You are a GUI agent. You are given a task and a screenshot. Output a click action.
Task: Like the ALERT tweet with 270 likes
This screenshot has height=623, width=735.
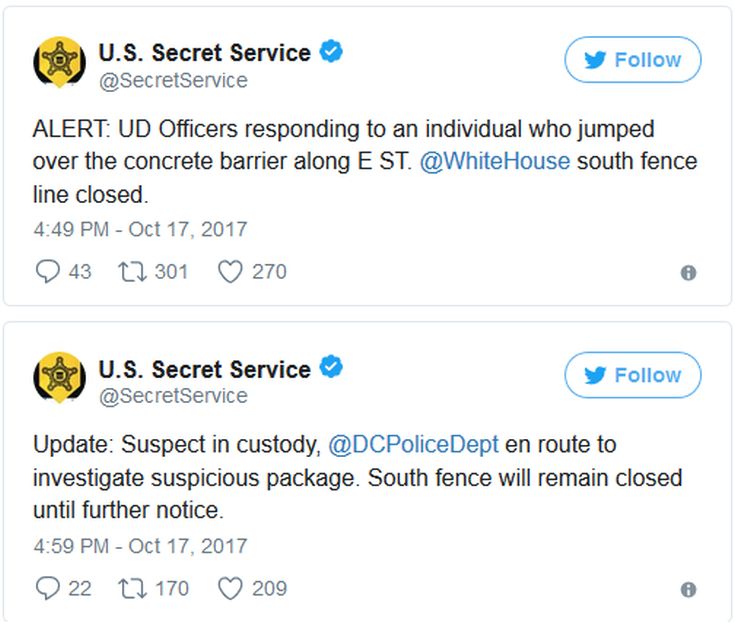point(230,271)
